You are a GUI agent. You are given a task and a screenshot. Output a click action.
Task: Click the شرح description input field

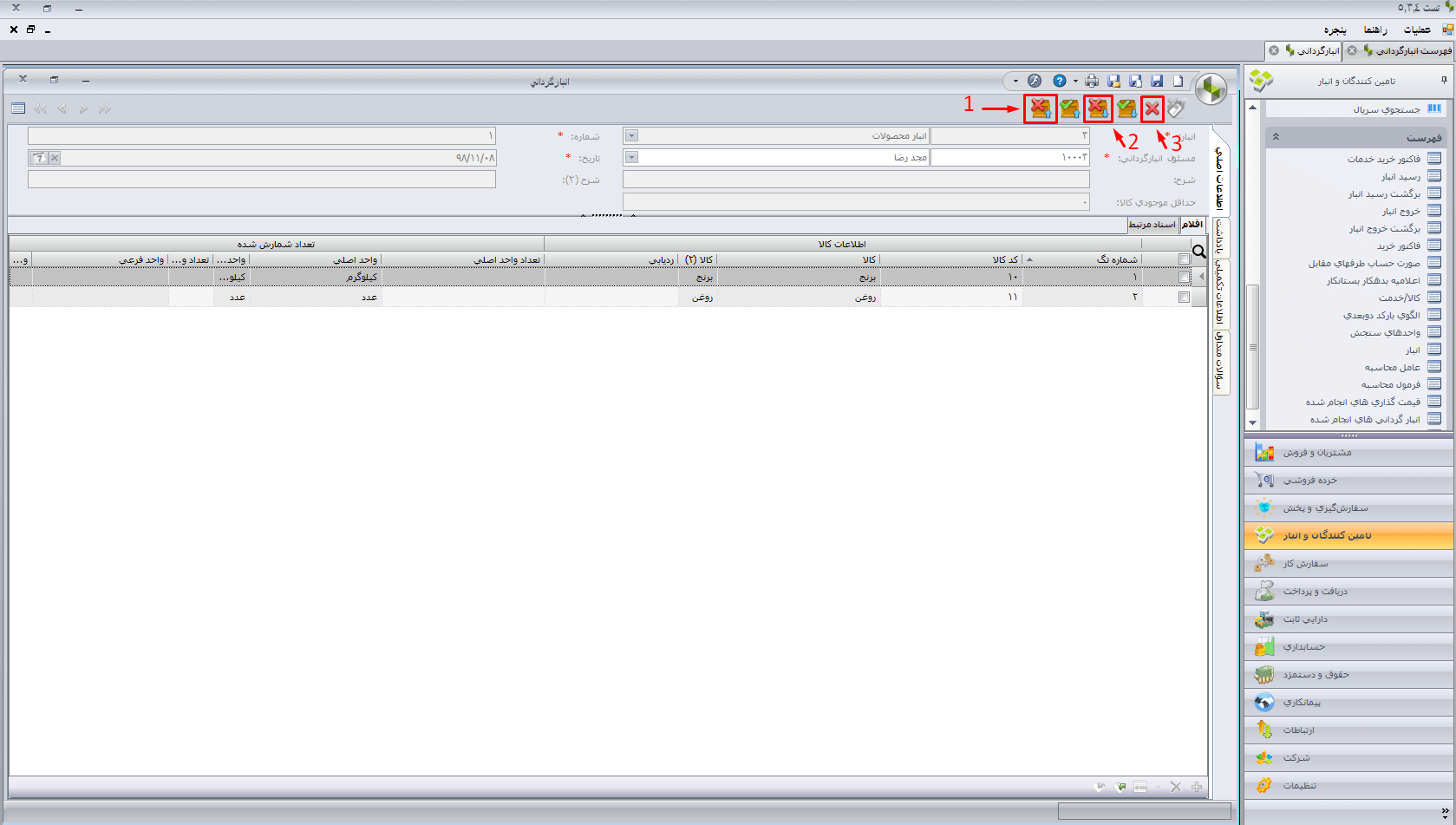tap(856, 180)
